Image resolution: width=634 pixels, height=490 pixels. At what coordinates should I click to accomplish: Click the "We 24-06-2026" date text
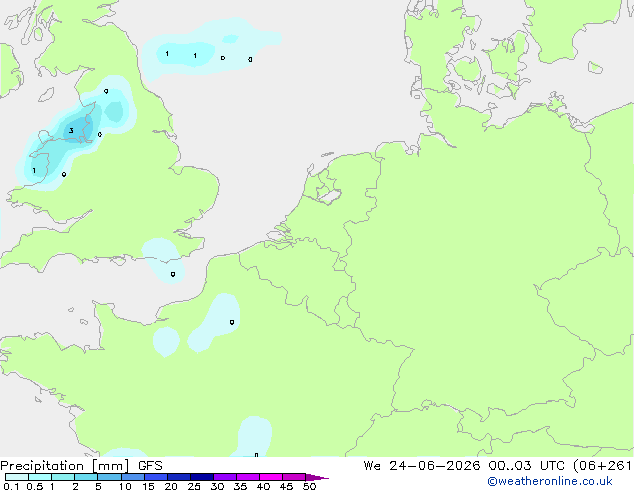[x=422, y=466]
